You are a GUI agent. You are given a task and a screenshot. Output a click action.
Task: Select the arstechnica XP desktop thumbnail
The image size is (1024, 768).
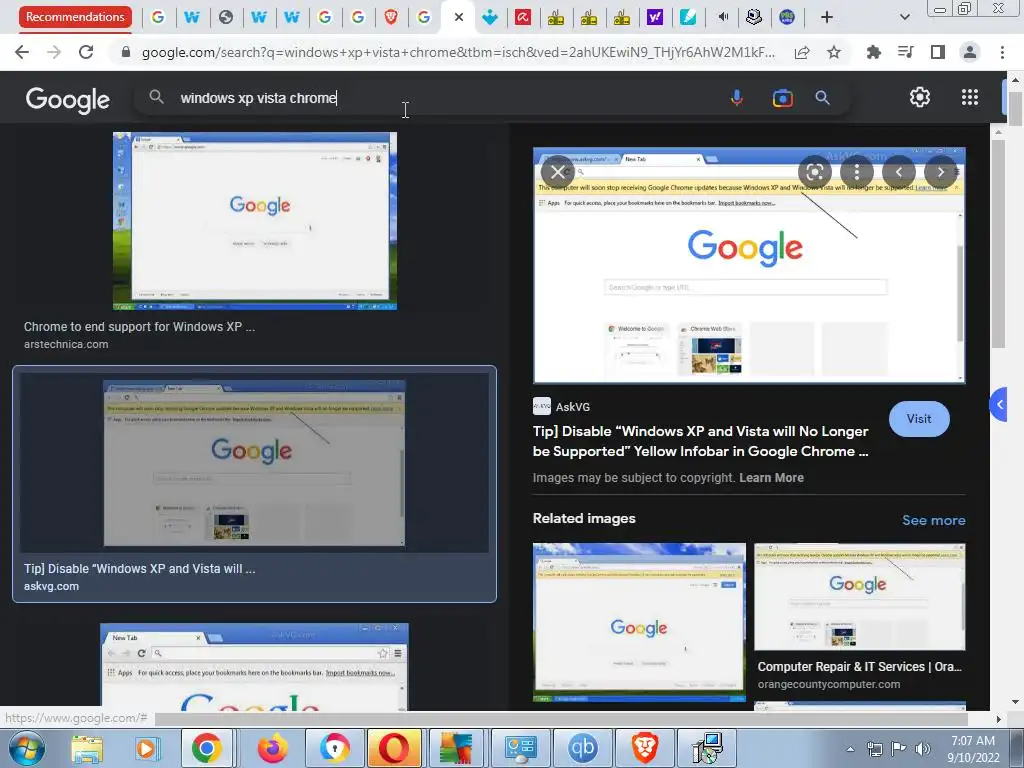(255, 221)
